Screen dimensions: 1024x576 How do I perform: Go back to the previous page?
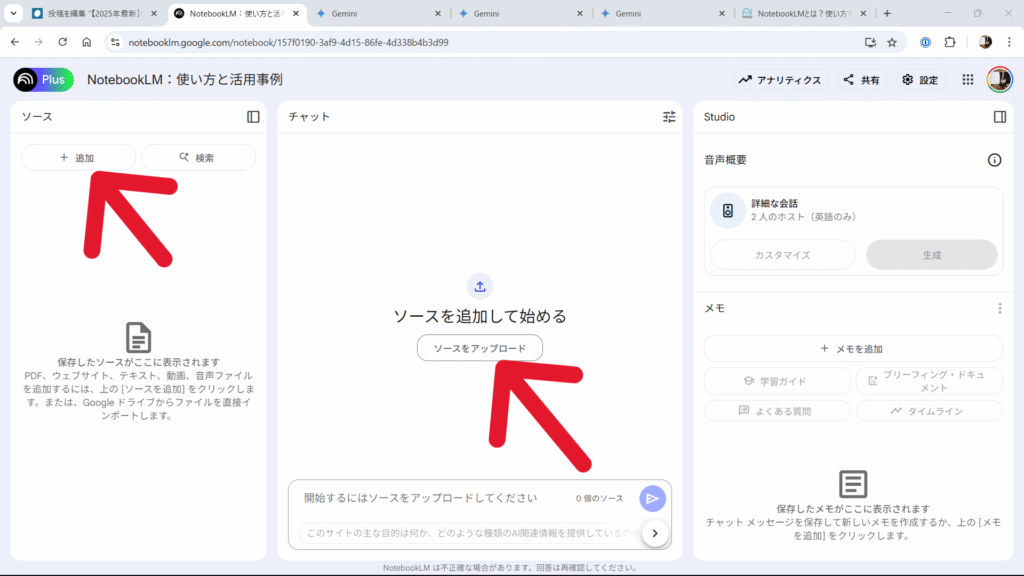pyautogui.click(x=15, y=42)
